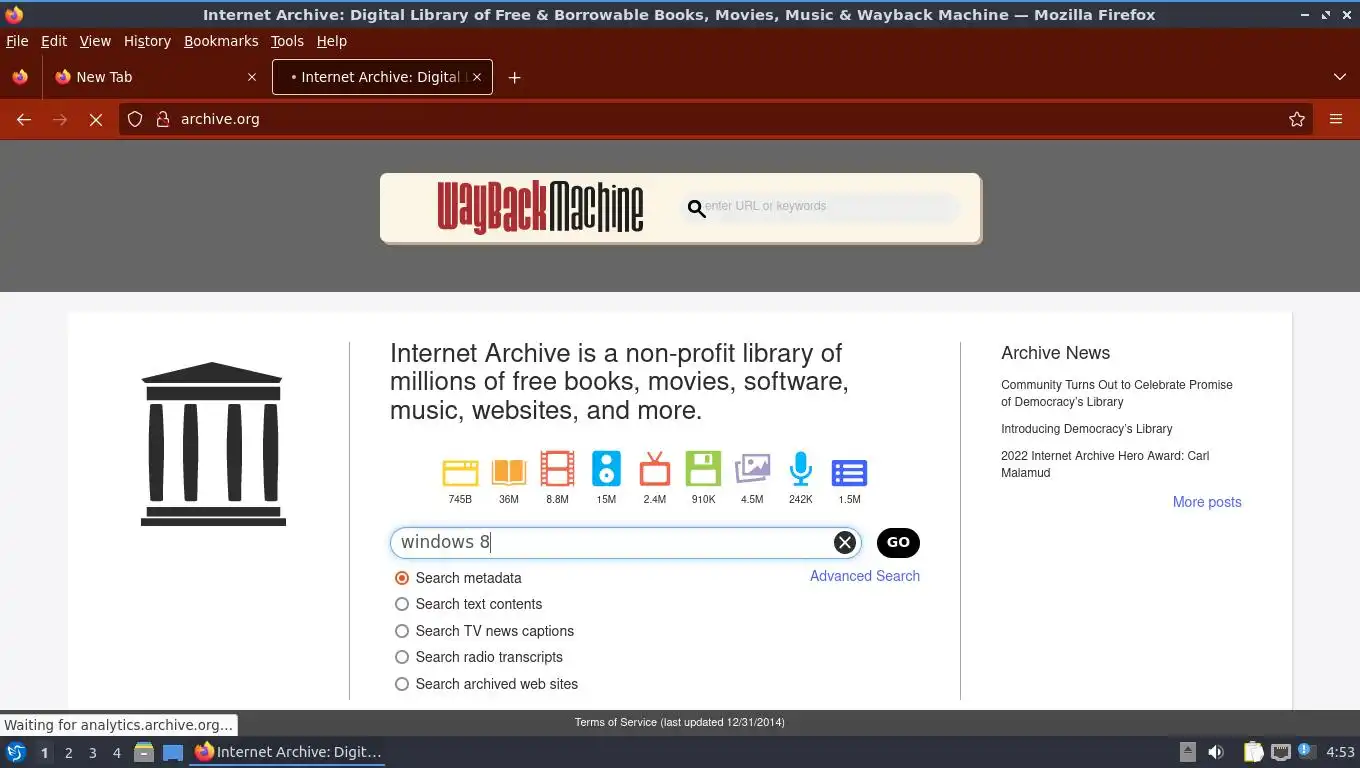
Task: Open the software floppy disk icon (910K)
Action: [703, 469]
